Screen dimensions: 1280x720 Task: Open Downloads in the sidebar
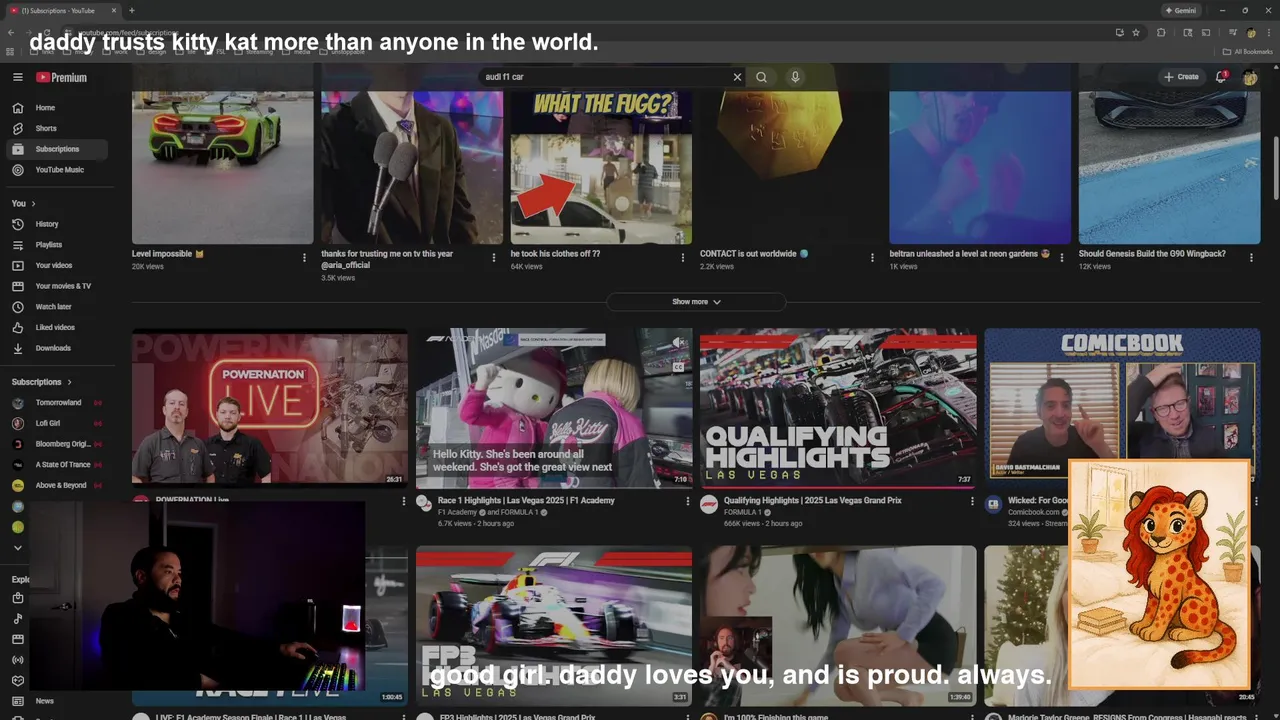[x=57, y=348]
